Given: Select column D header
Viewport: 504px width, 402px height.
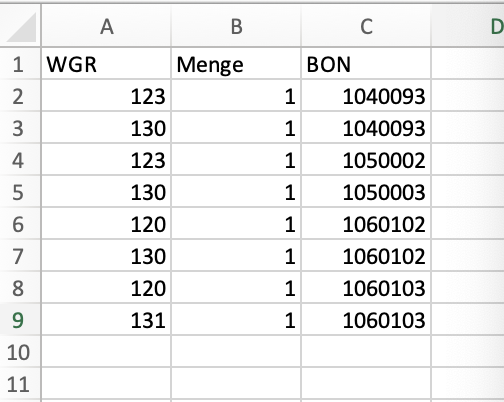Looking at the screenshot, I should [468, 26].
